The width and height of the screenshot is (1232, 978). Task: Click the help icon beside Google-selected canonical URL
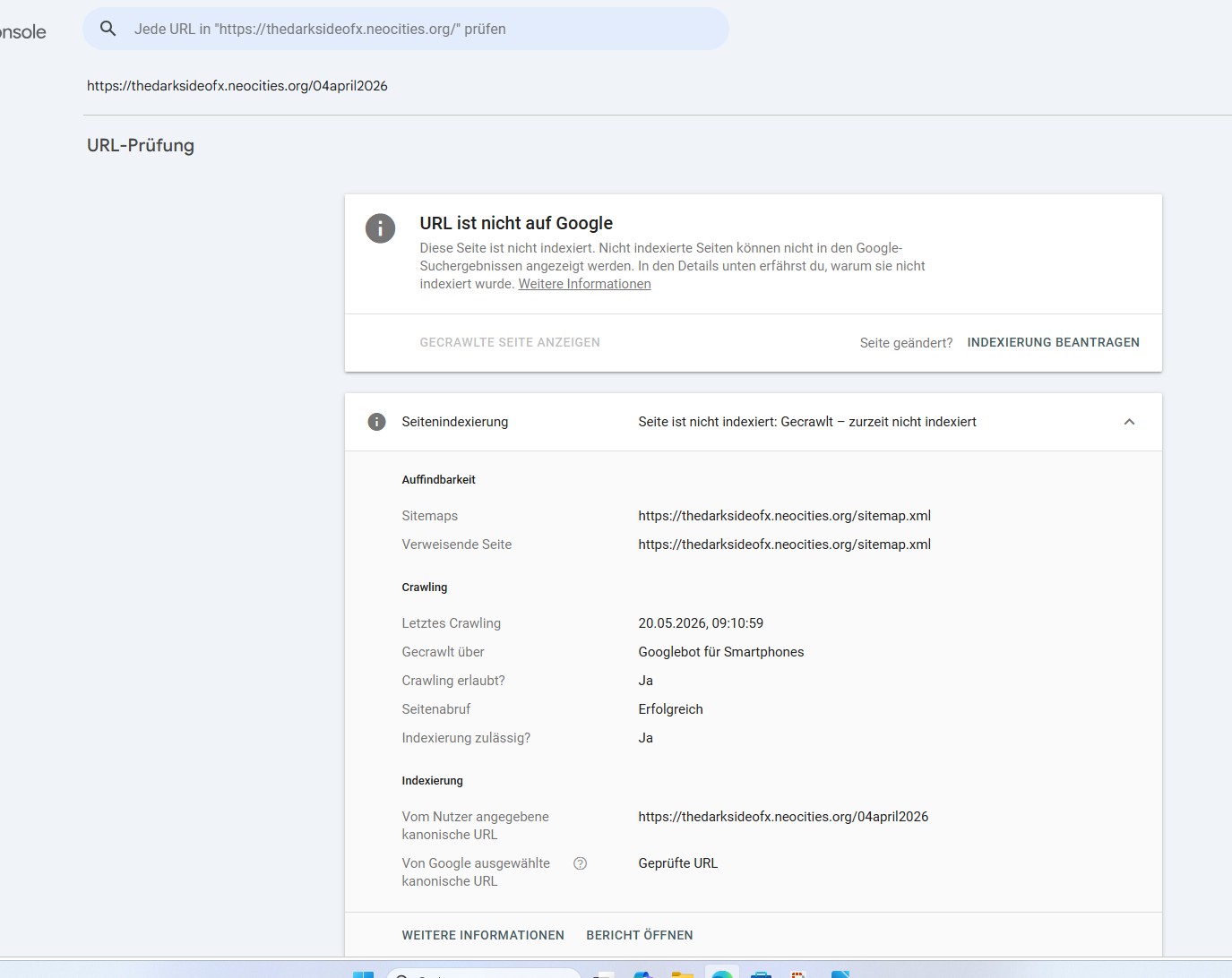click(x=580, y=863)
